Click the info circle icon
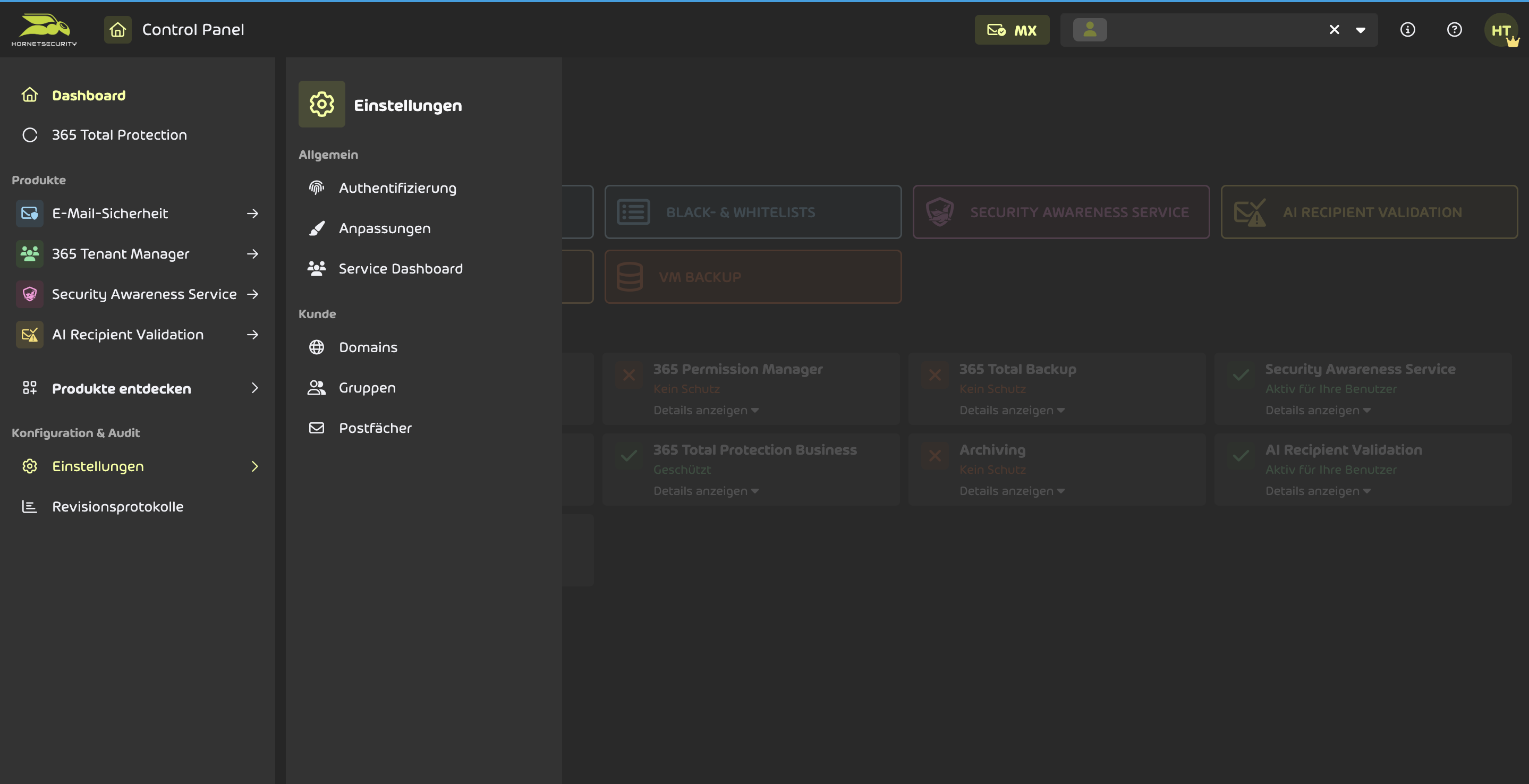 (1407, 30)
